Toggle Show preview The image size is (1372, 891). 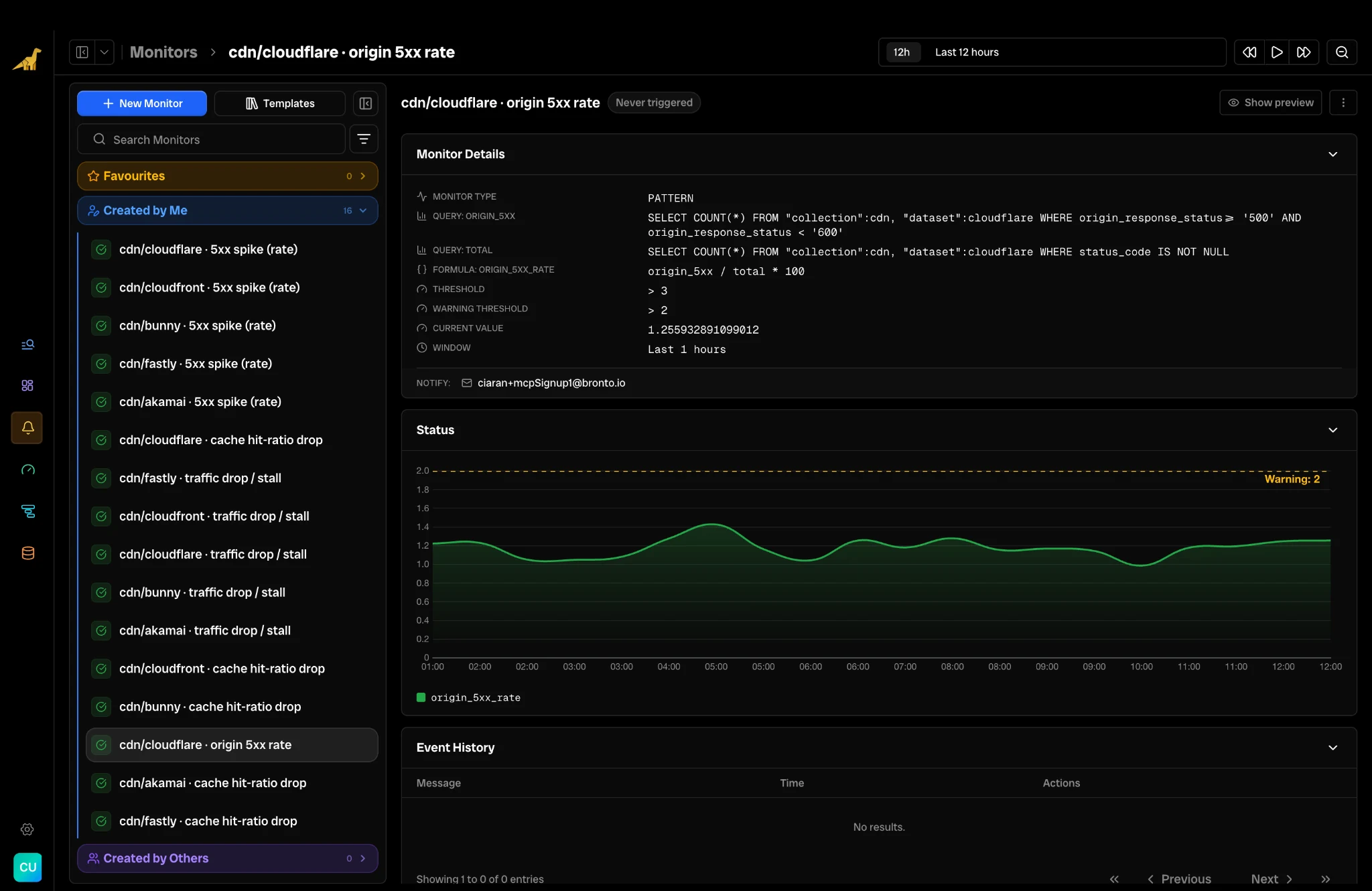[1271, 102]
